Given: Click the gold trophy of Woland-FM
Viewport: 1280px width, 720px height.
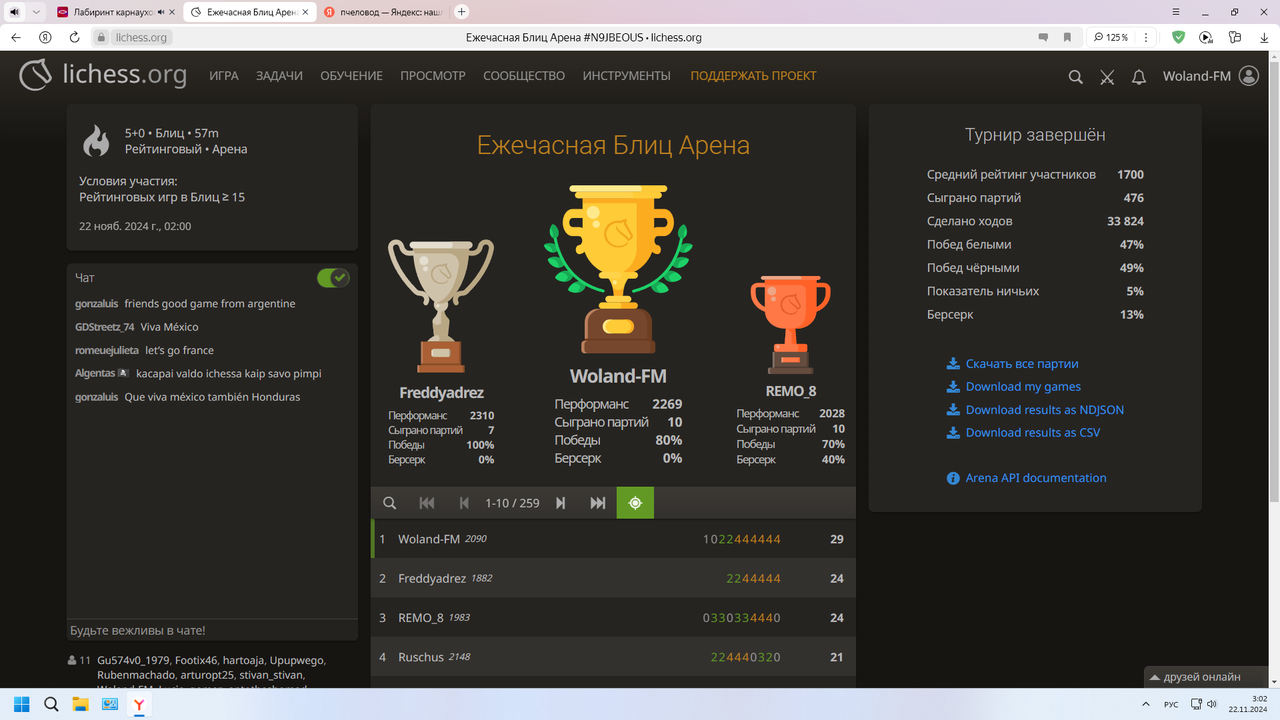Looking at the screenshot, I should tap(618, 270).
